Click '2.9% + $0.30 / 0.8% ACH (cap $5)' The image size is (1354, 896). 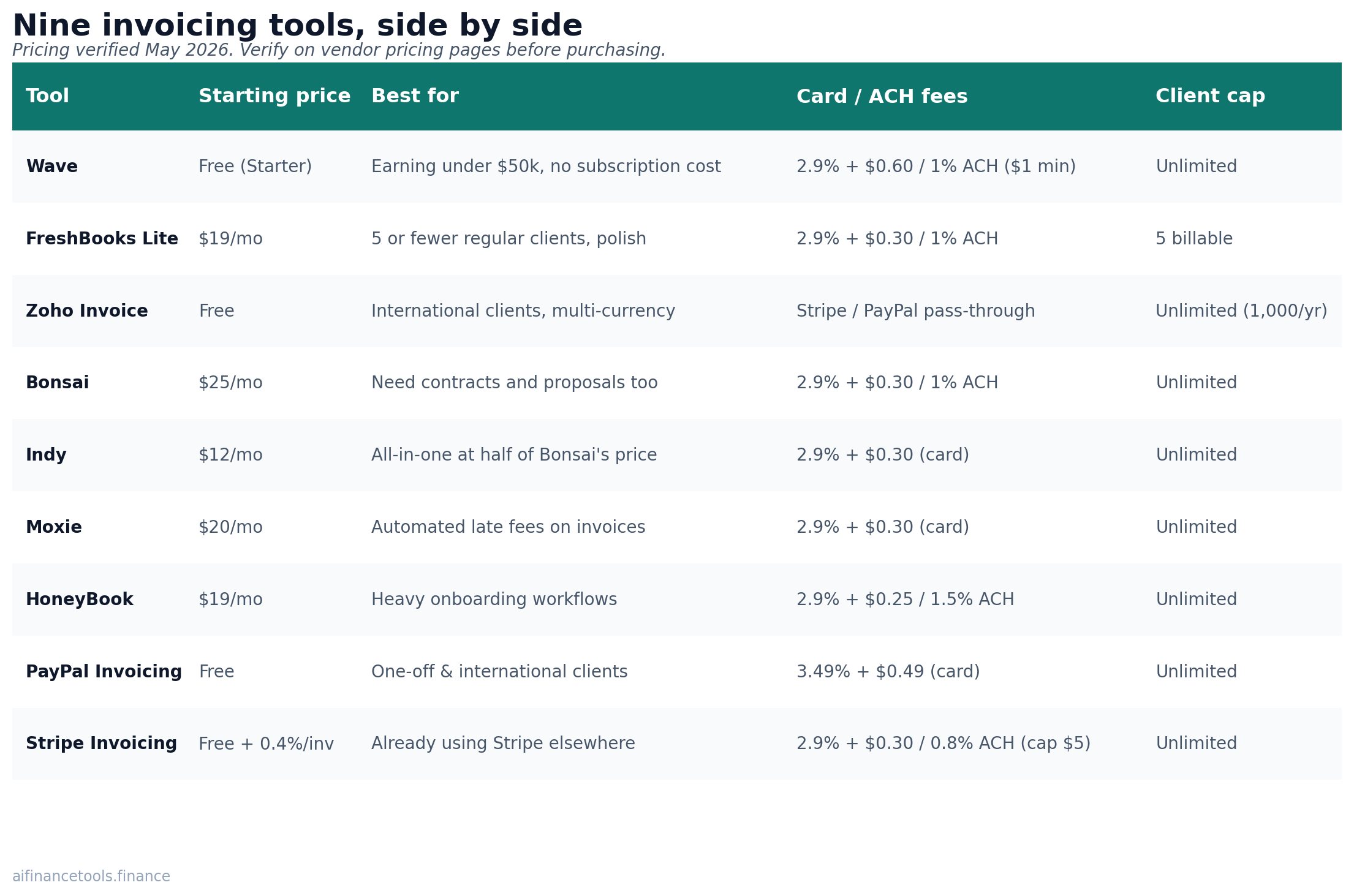[944, 744]
